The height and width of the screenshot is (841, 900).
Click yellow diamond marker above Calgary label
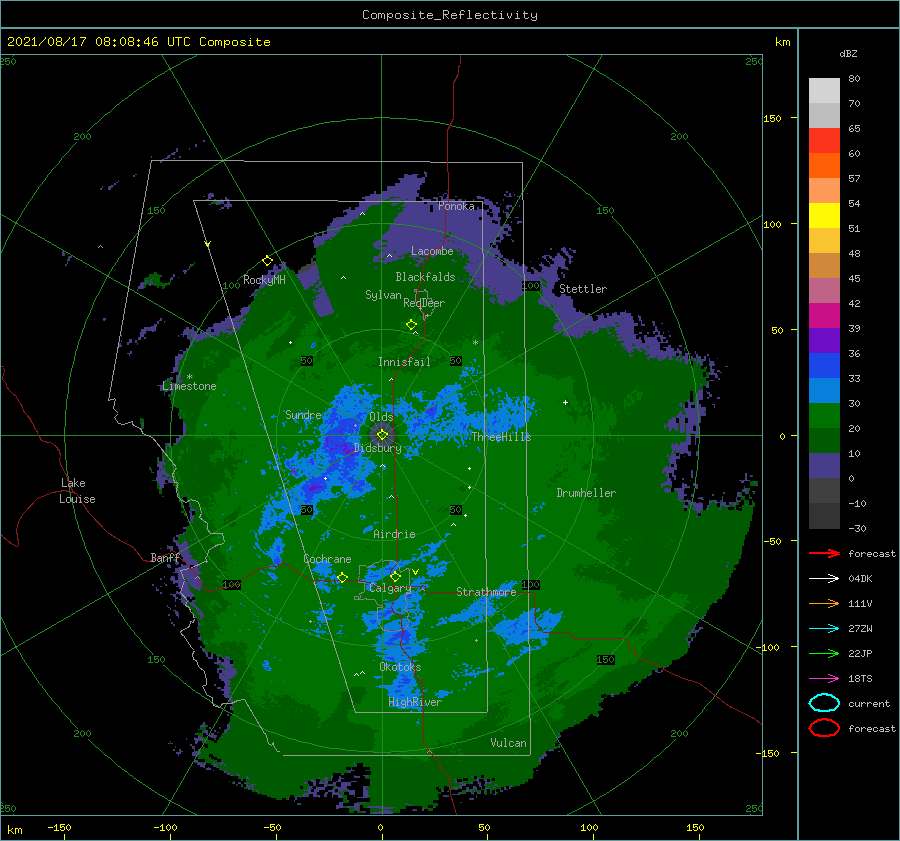pyautogui.click(x=395, y=576)
